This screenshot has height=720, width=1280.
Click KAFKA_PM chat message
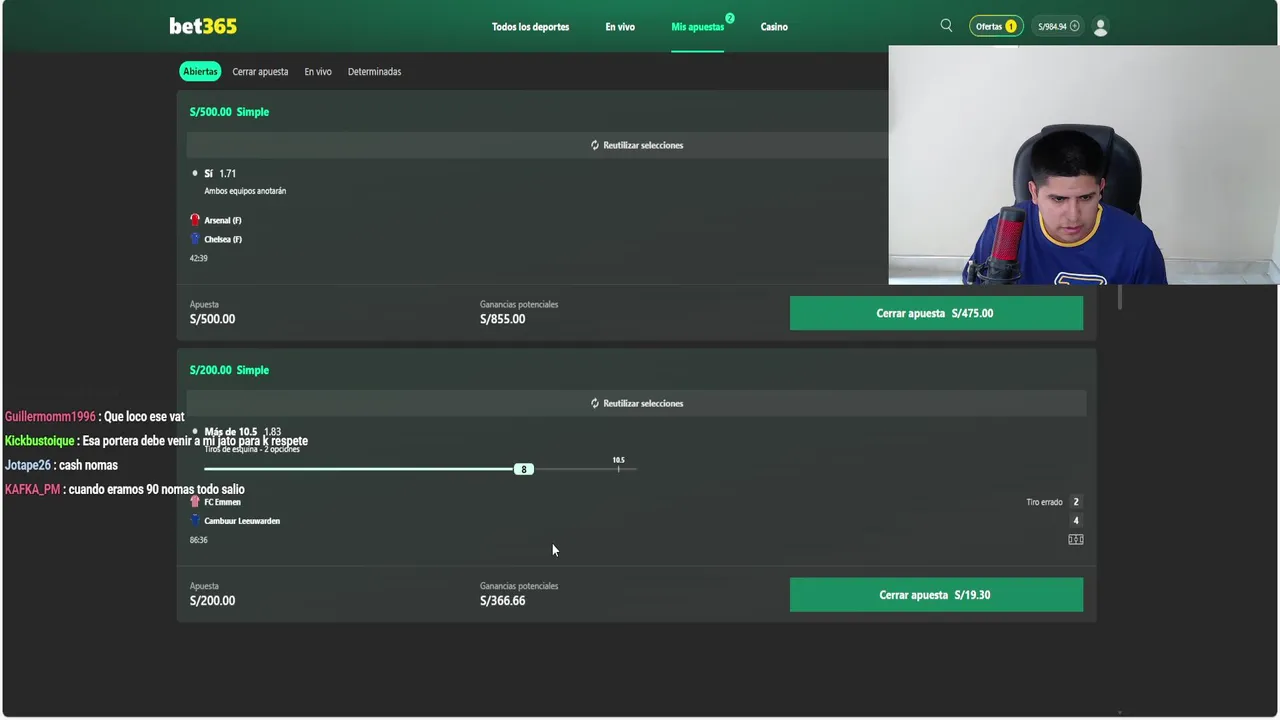(125, 489)
